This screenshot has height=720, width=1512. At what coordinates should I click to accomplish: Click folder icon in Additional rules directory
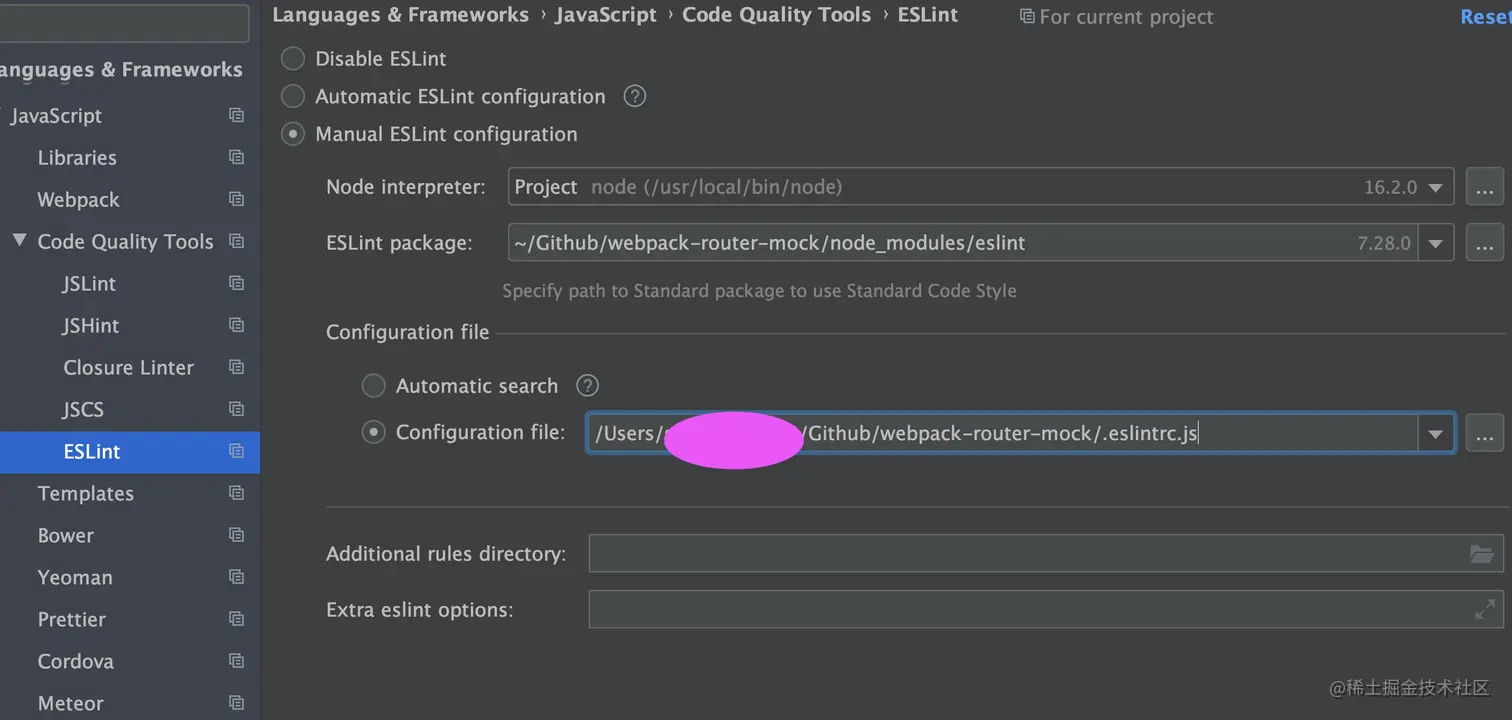pos(1481,553)
